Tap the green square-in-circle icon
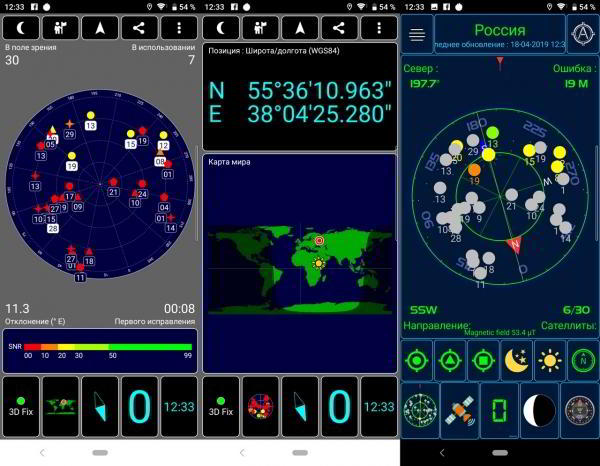The image size is (600, 466). pyautogui.click(x=484, y=360)
